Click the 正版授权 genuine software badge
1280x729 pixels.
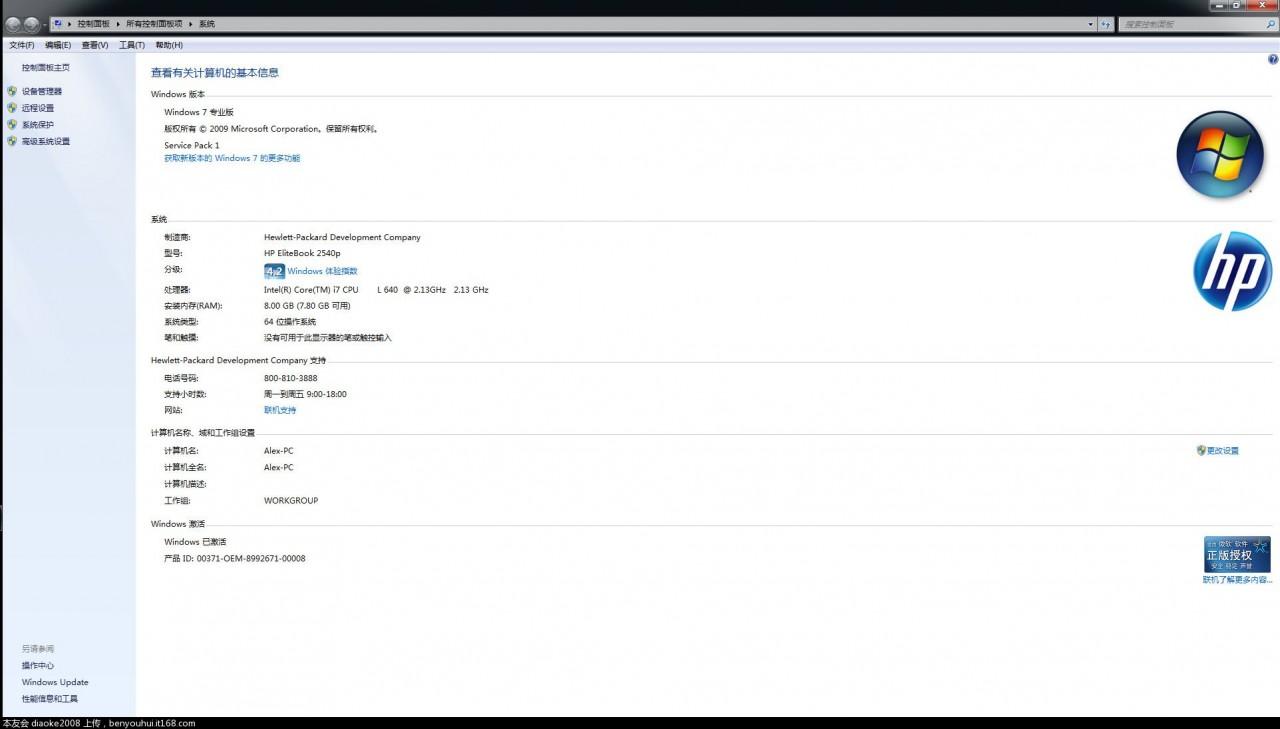(x=1237, y=554)
